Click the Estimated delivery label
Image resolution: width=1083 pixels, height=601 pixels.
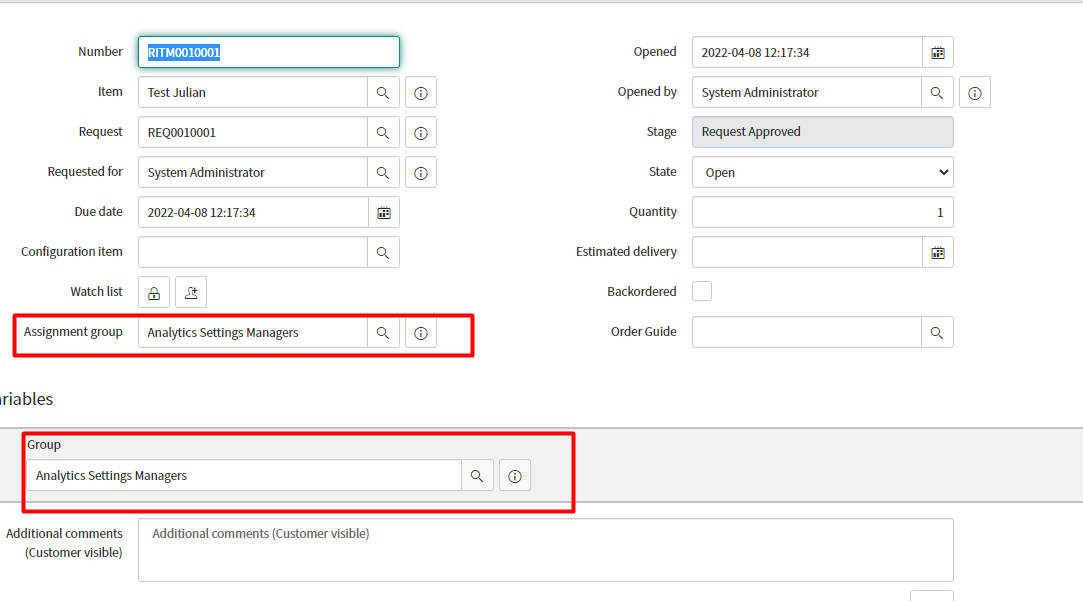pyautogui.click(x=626, y=252)
